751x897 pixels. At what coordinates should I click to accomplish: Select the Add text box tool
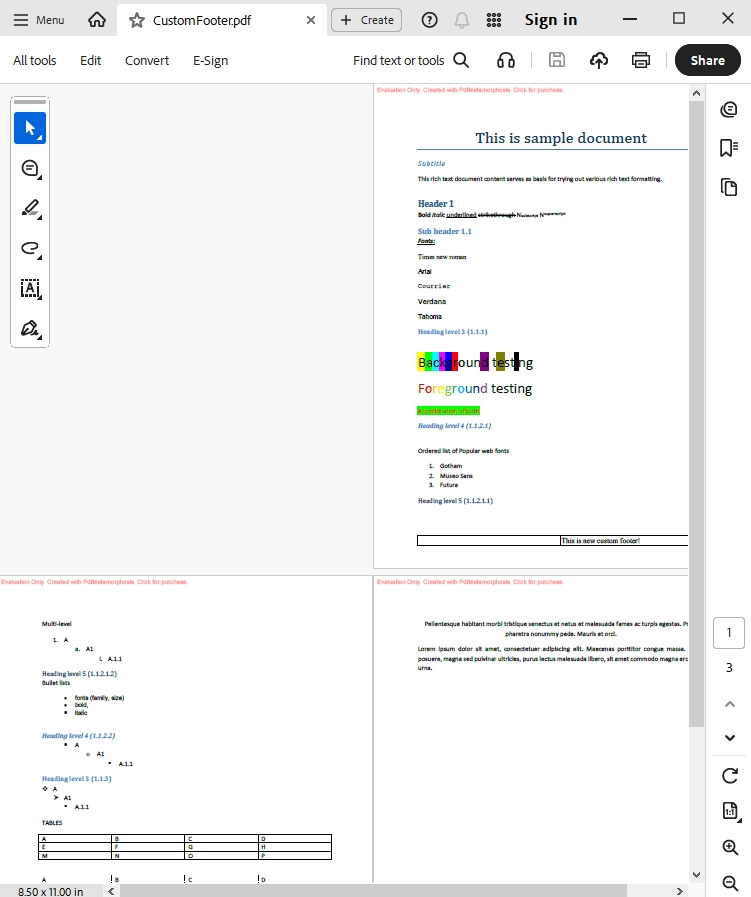coord(30,288)
